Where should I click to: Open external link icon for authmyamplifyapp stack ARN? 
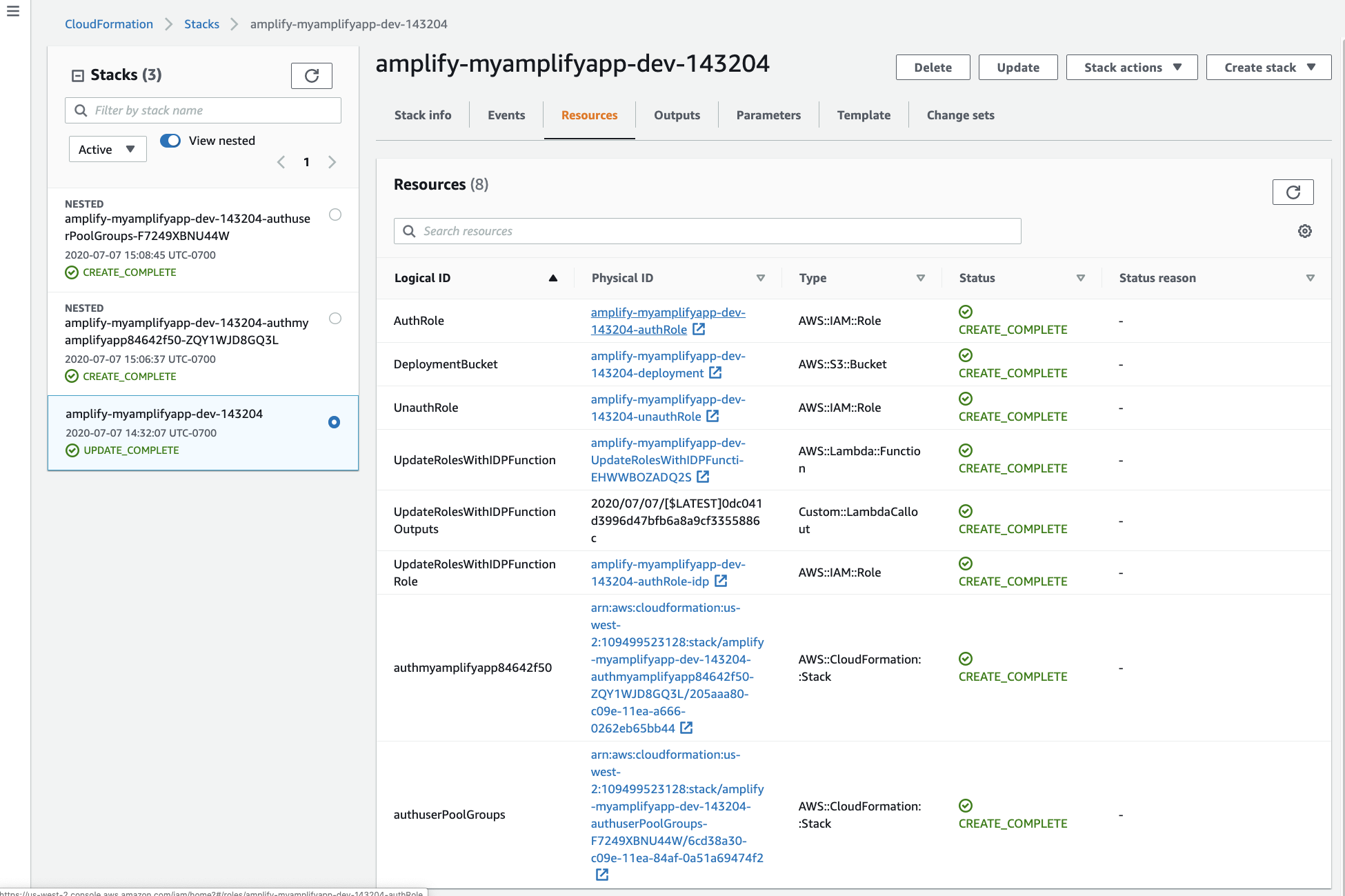click(686, 728)
